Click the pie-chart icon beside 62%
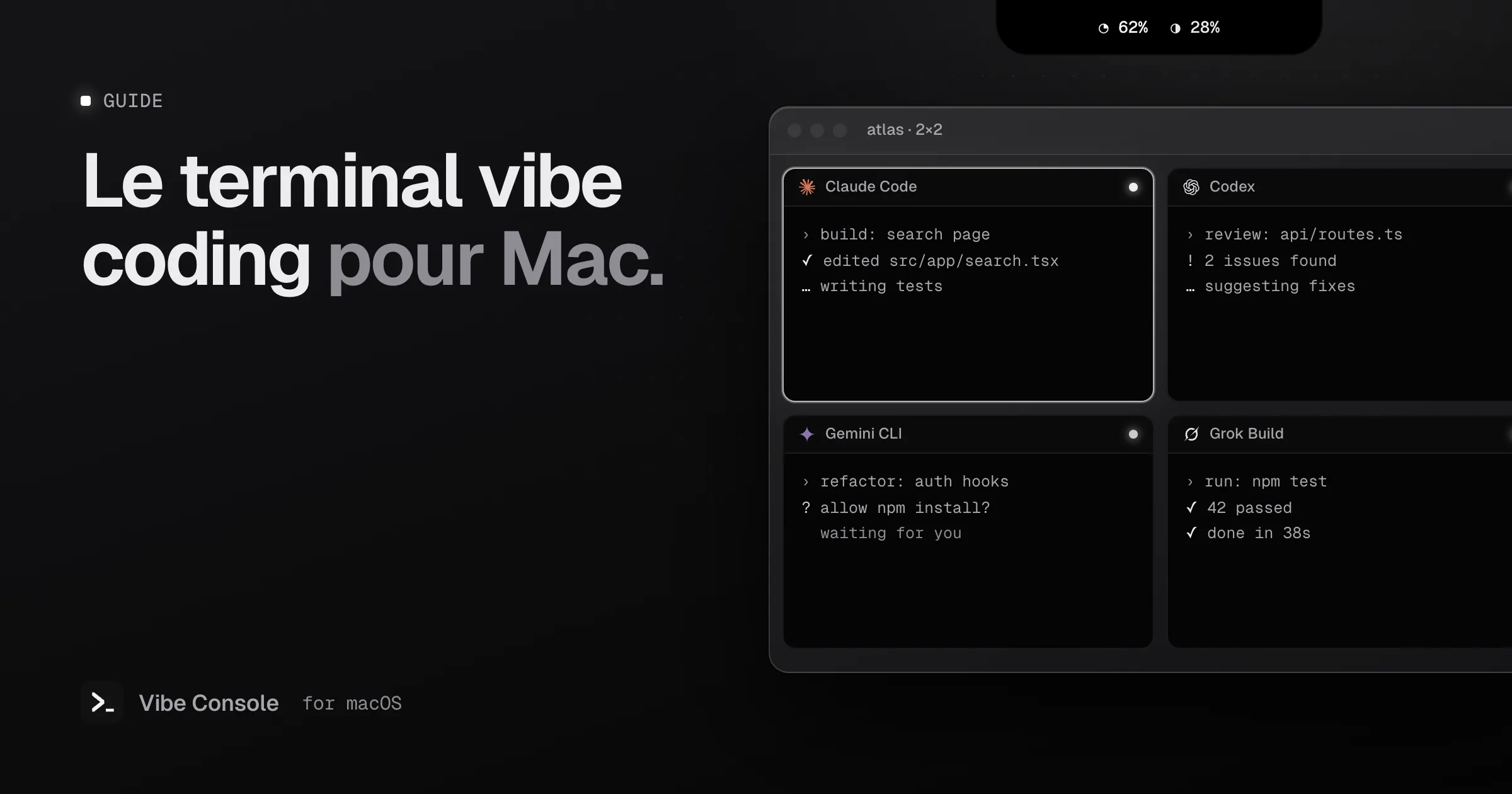The image size is (1512, 794). [1104, 28]
